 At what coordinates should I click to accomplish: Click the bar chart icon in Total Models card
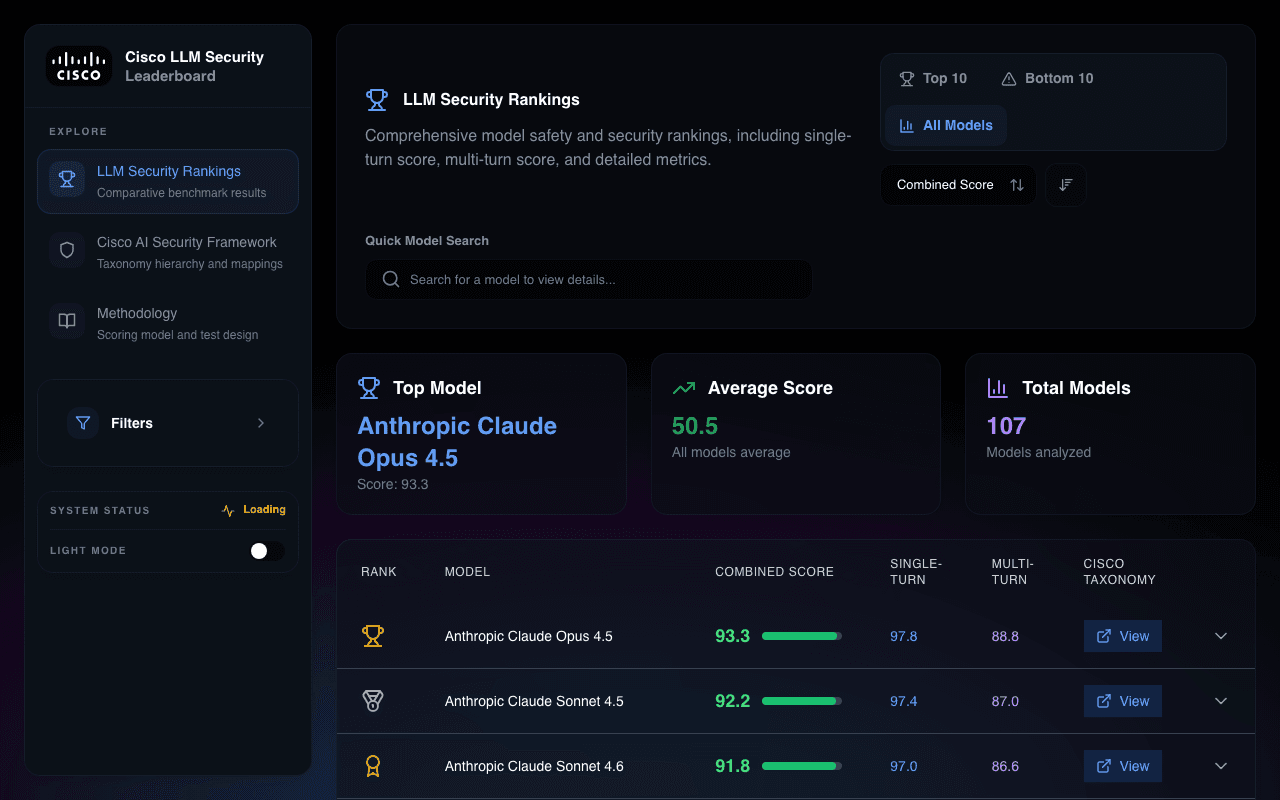(997, 388)
